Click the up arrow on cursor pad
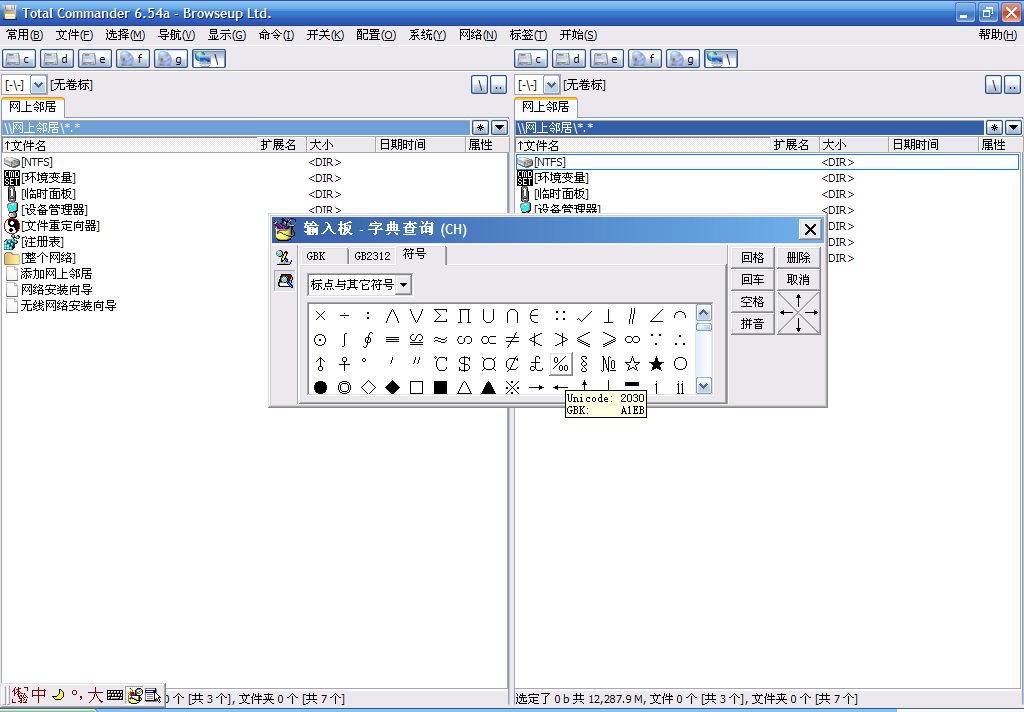1024x712 pixels. 798,299
